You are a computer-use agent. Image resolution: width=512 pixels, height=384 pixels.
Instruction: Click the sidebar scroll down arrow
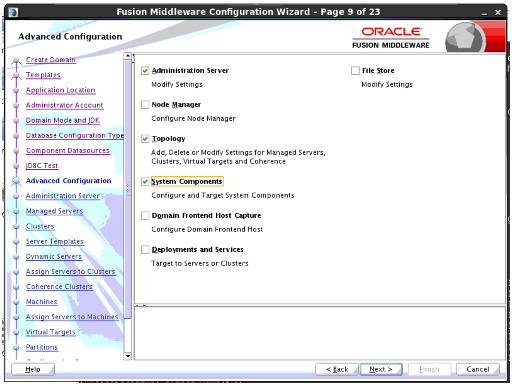127,356
